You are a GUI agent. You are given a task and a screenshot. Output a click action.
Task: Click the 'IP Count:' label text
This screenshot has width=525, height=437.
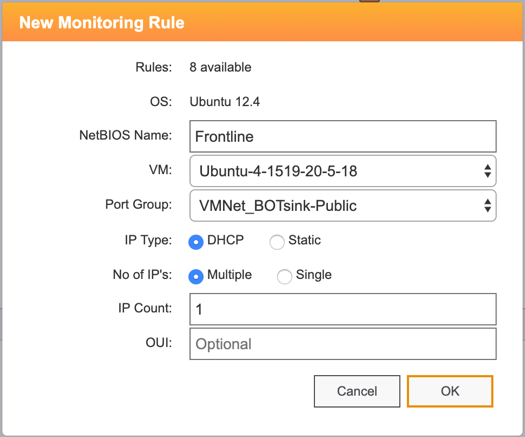pyautogui.click(x=145, y=308)
